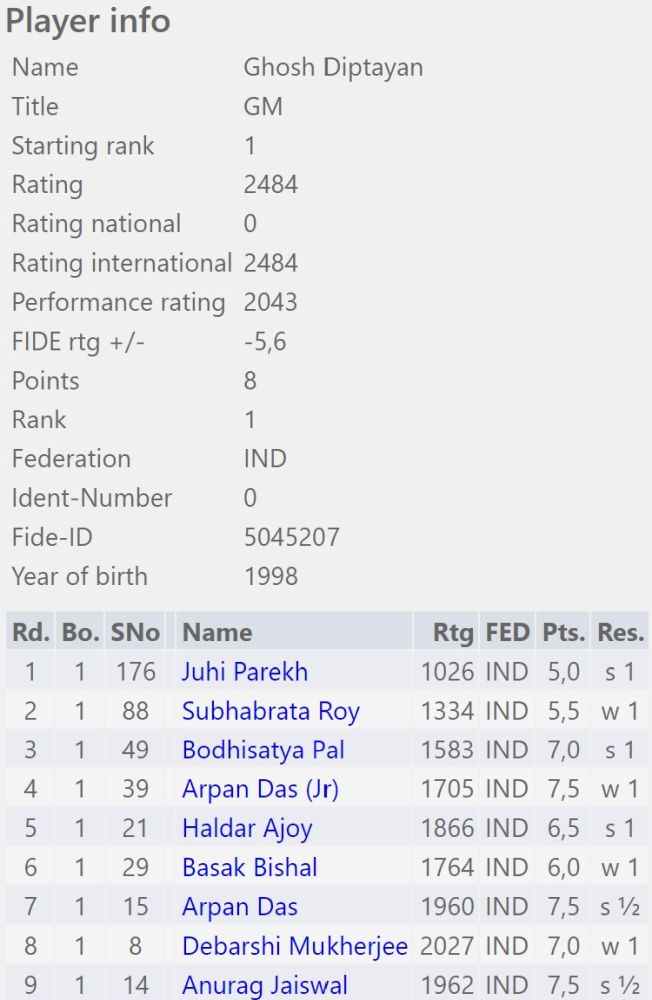The width and height of the screenshot is (652, 1000).
Task: Click the Player info heading
Action: (88, 21)
